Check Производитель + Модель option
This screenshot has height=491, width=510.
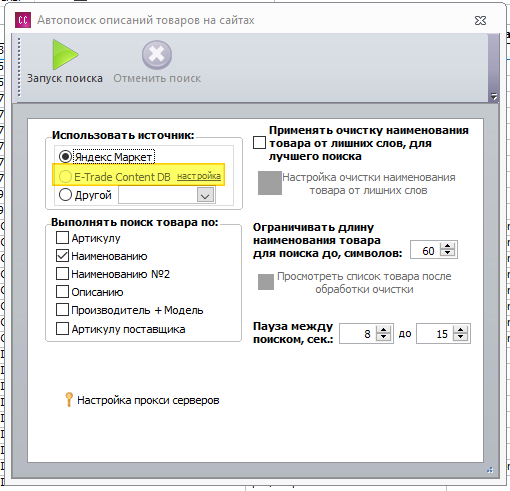point(62,310)
